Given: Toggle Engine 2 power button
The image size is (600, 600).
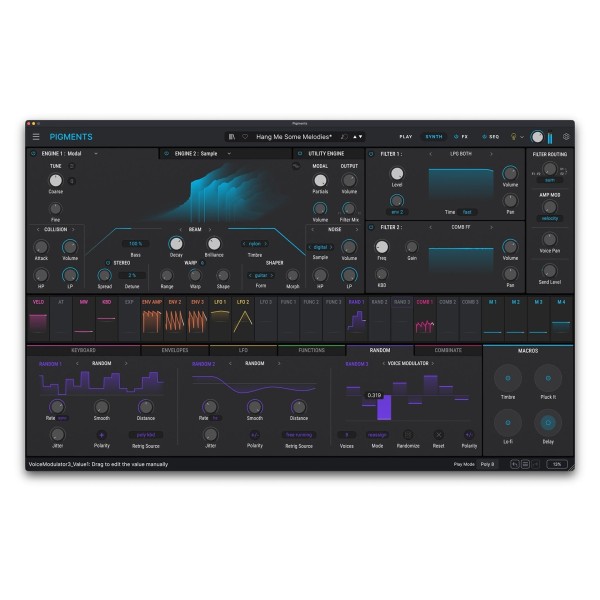Looking at the screenshot, I should pyautogui.click(x=166, y=153).
